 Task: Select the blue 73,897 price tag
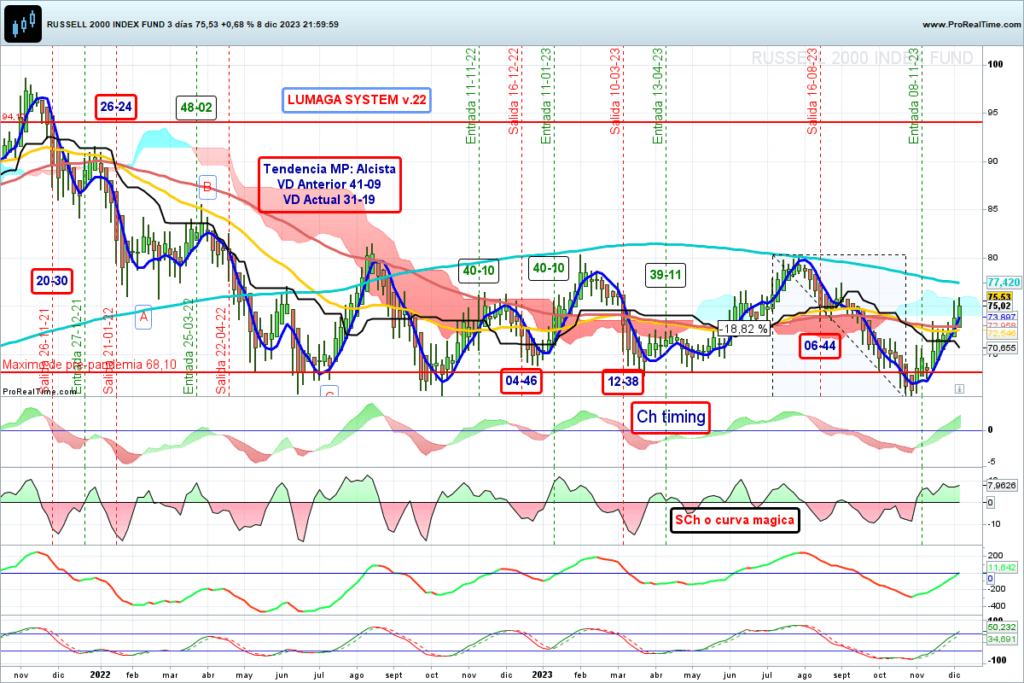1001,317
